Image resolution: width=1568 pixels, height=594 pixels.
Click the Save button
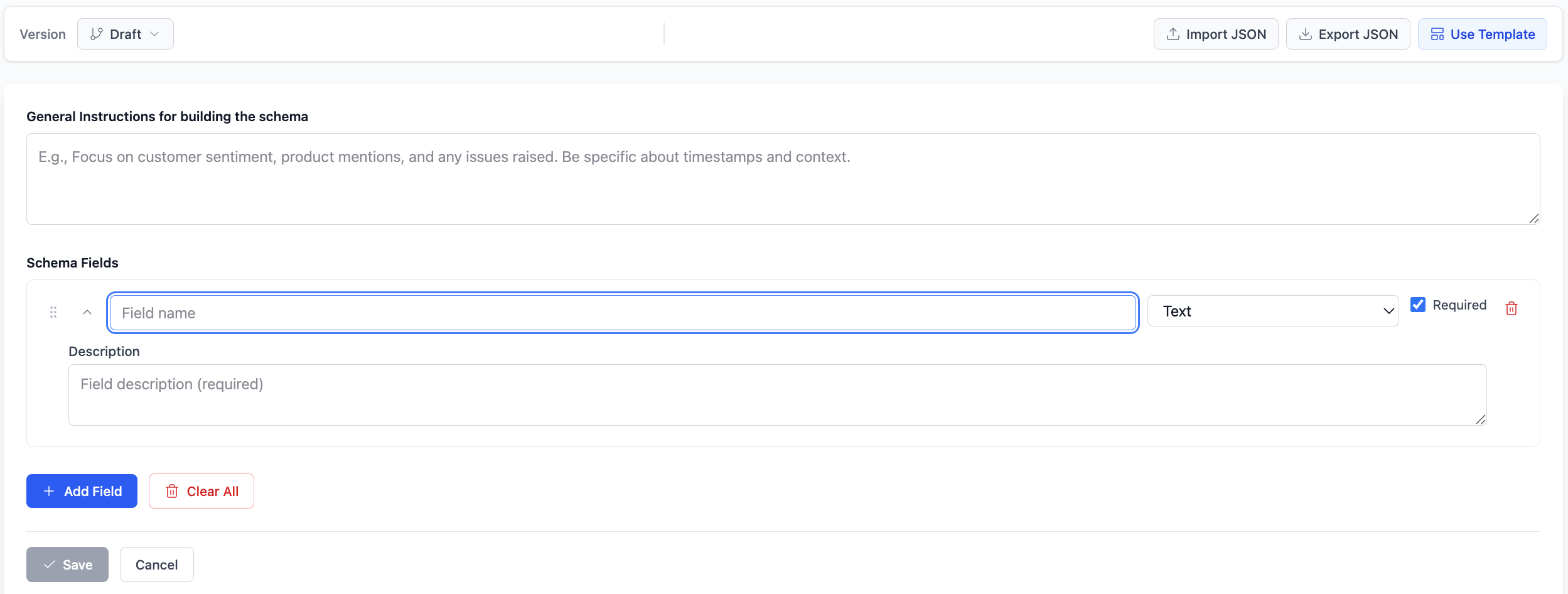[67, 564]
